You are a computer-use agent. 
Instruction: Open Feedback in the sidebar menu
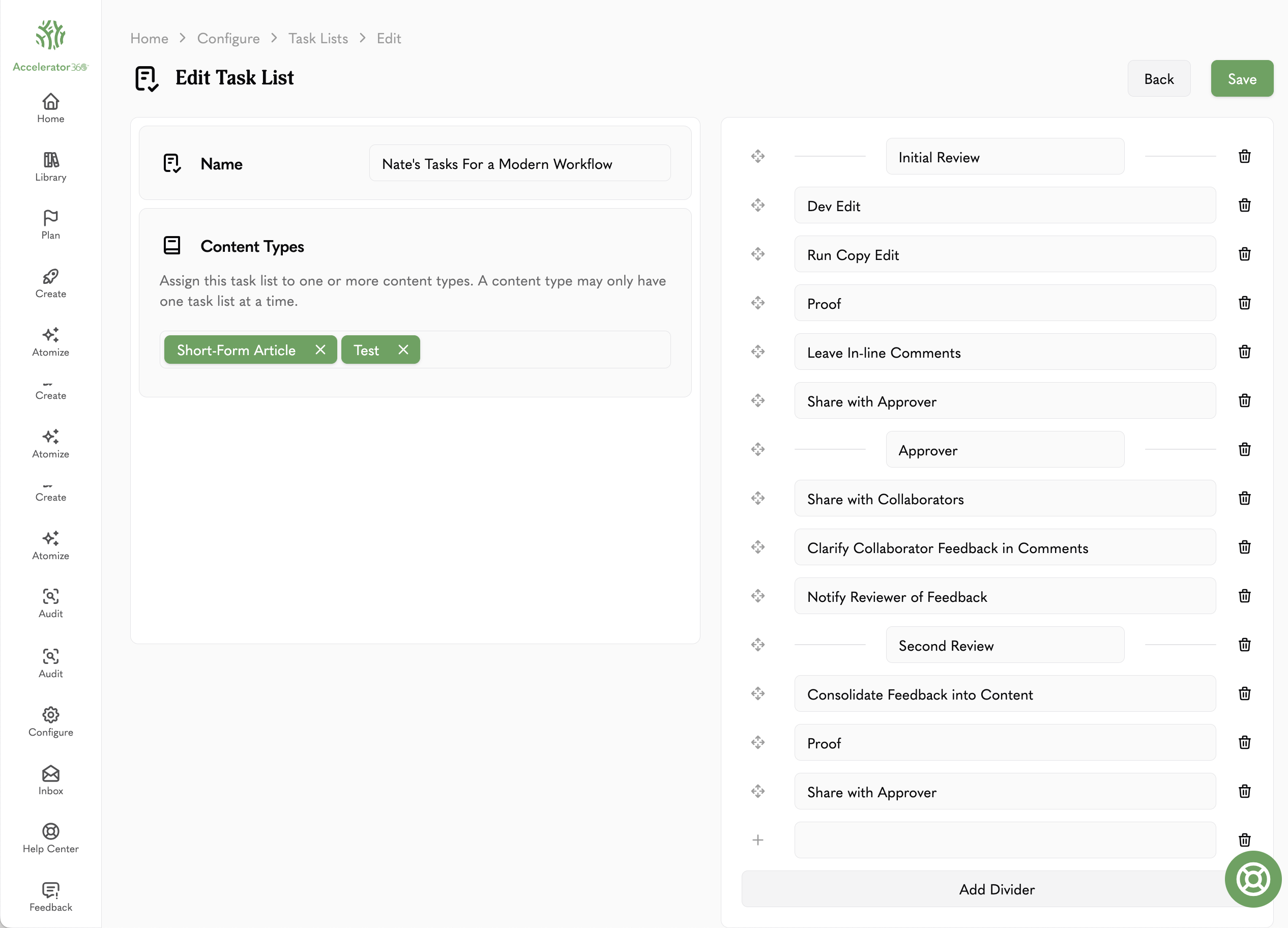click(x=50, y=897)
